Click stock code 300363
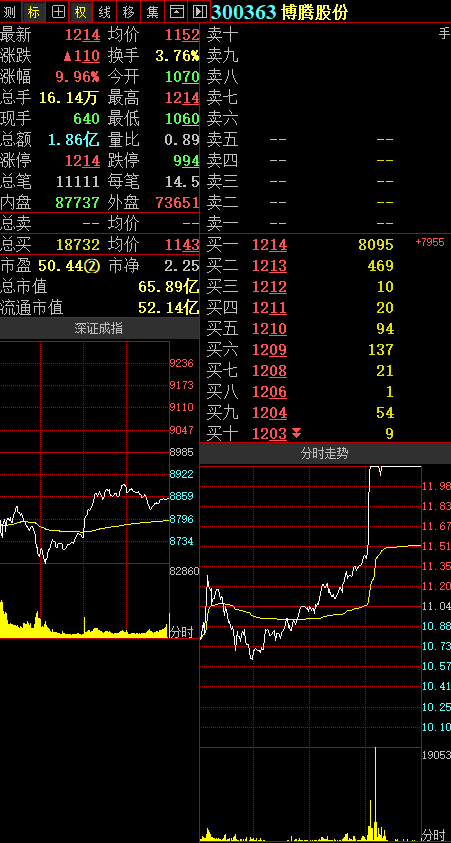 244,11
